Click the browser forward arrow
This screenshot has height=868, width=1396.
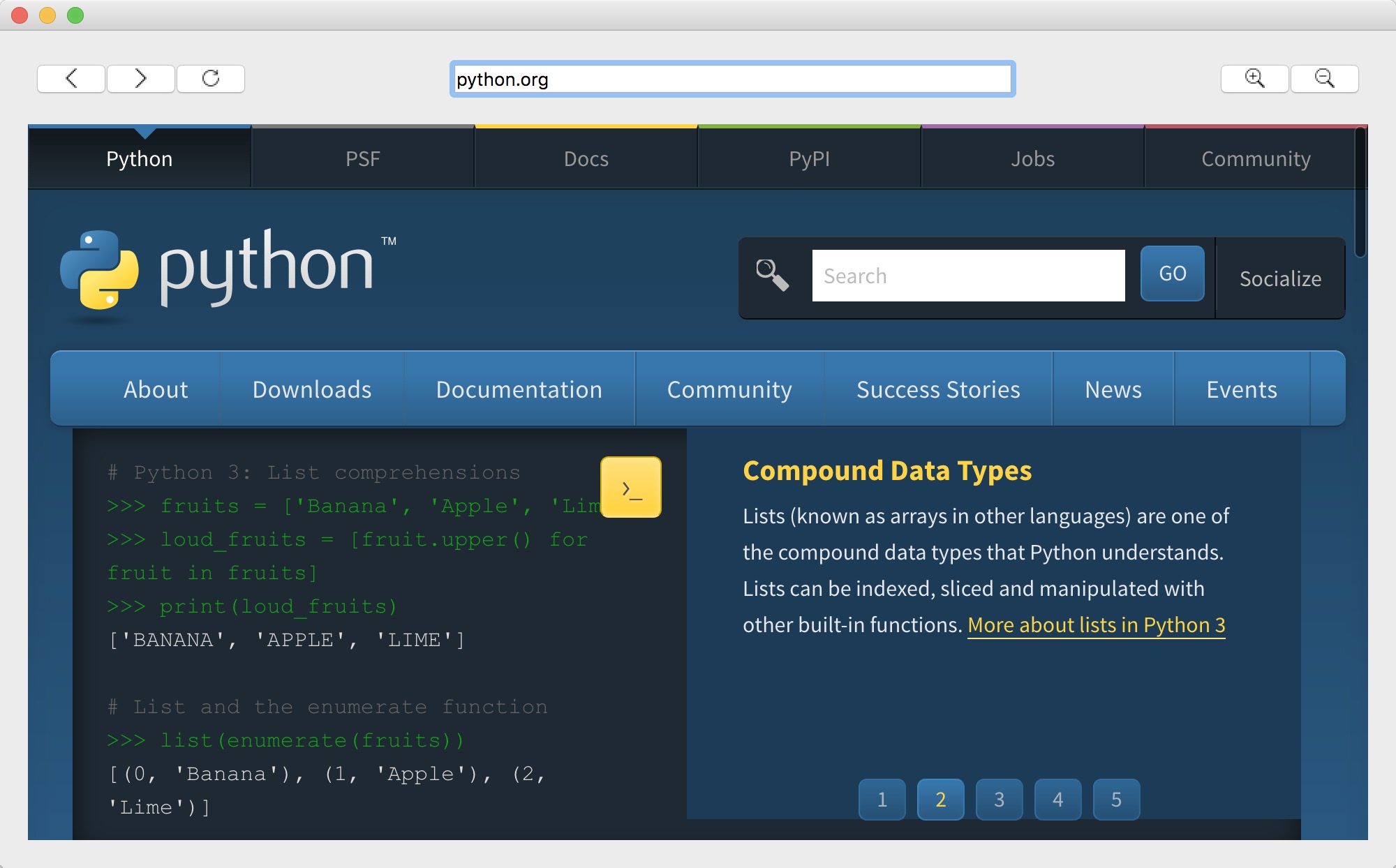click(140, 78)
